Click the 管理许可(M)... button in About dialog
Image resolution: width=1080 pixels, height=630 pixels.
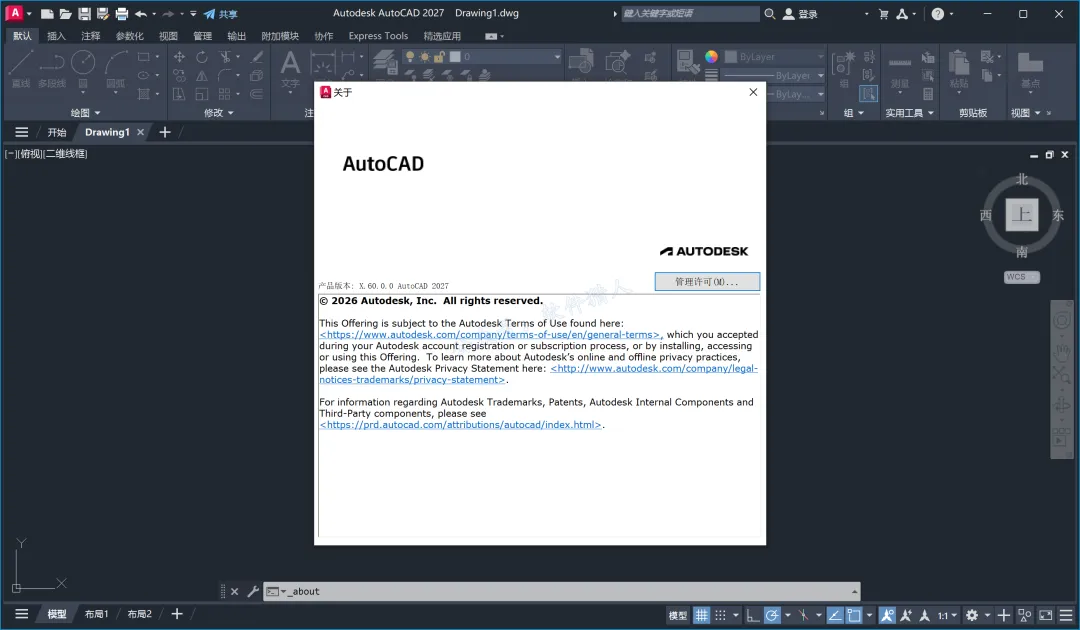[707, 282]
